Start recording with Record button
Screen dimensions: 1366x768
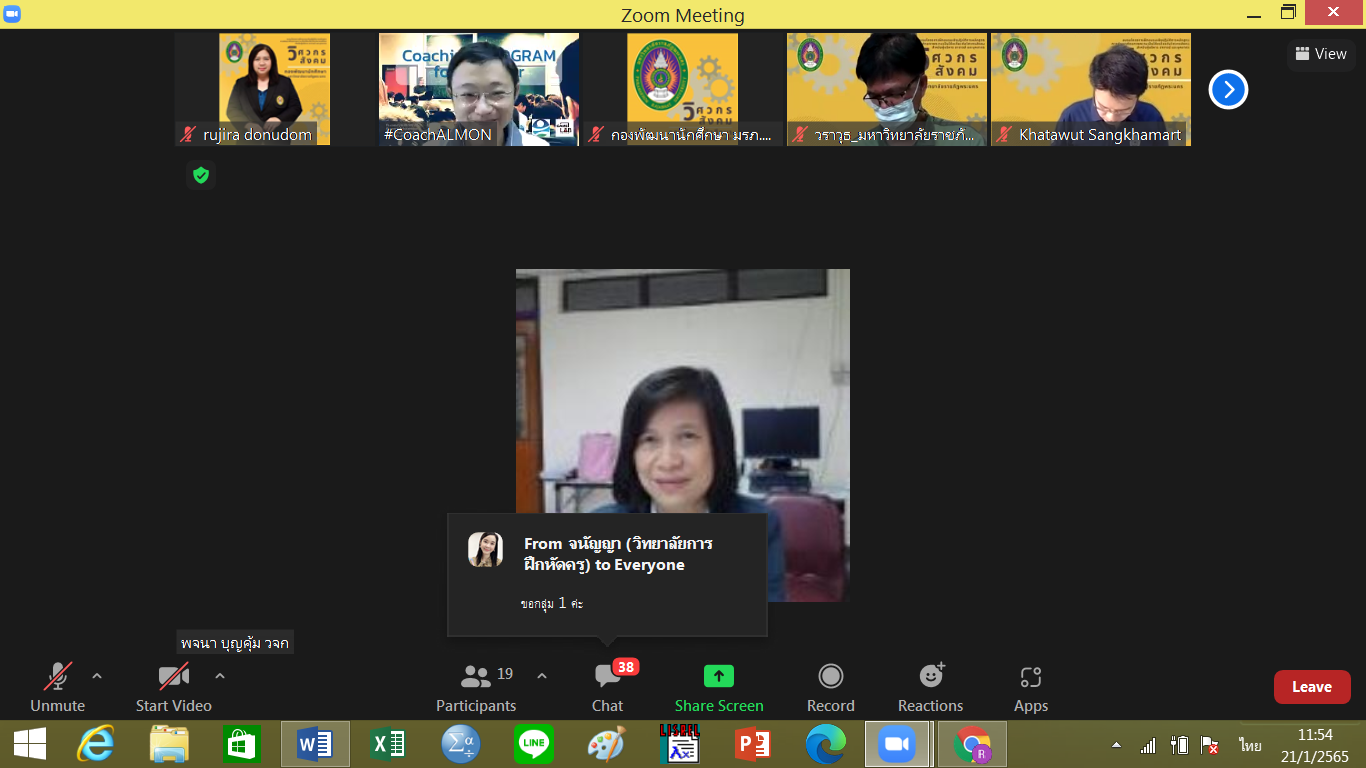831,688
